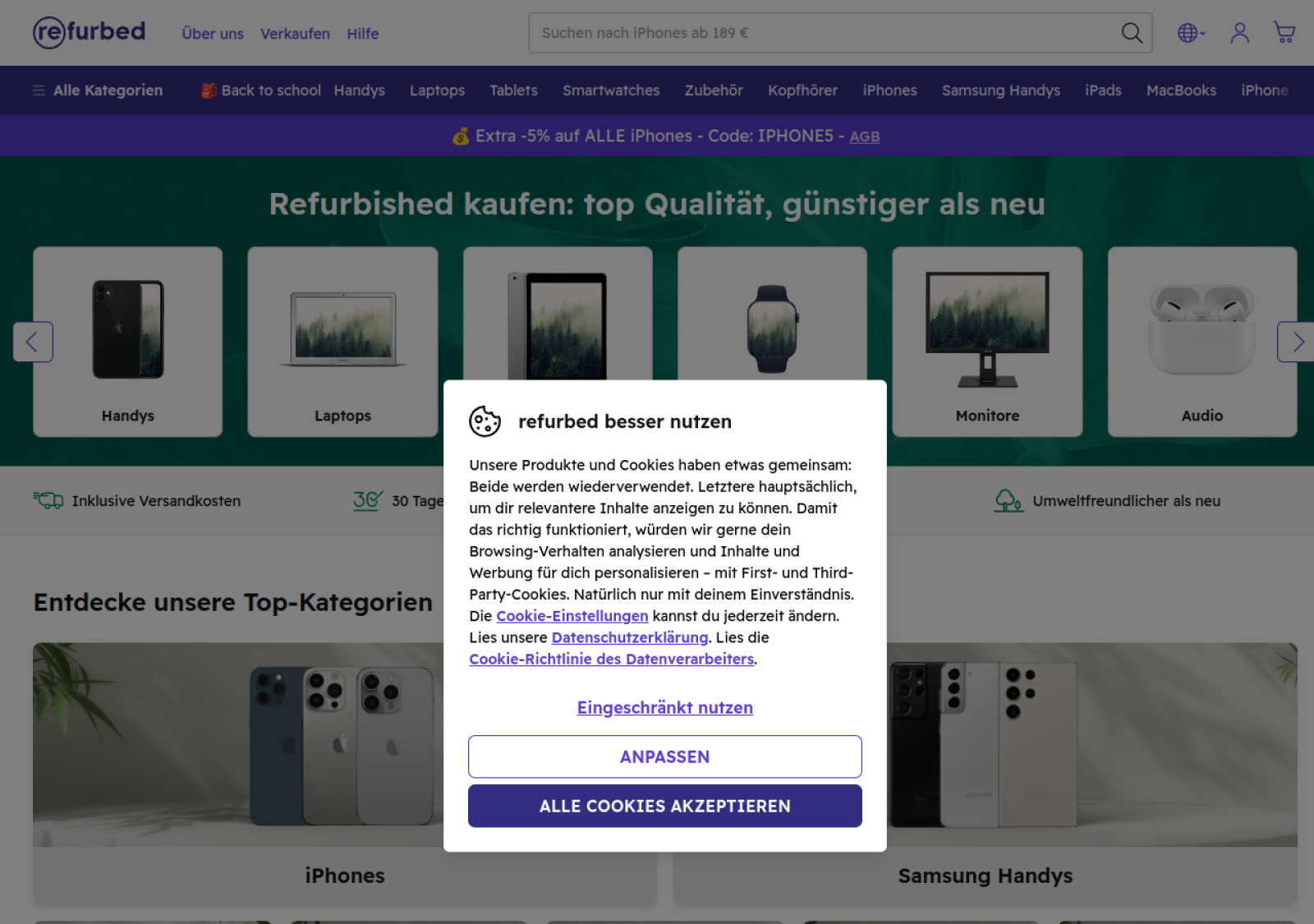Select Samsung Handys in navigation bar
Viewport: 1314px width, 924px height.
[x=1000, y=90]
